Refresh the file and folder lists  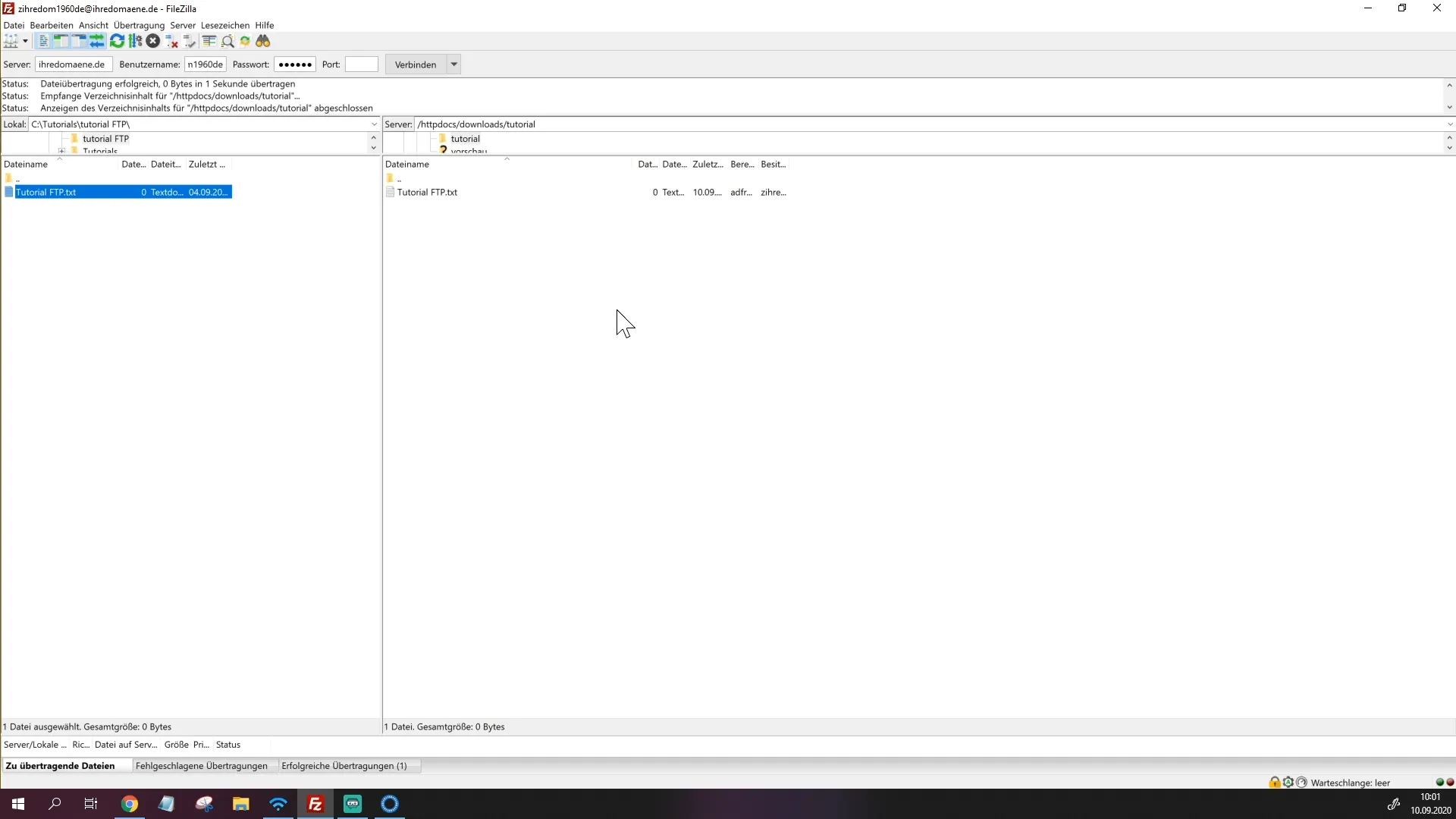[x=117, y=41]
